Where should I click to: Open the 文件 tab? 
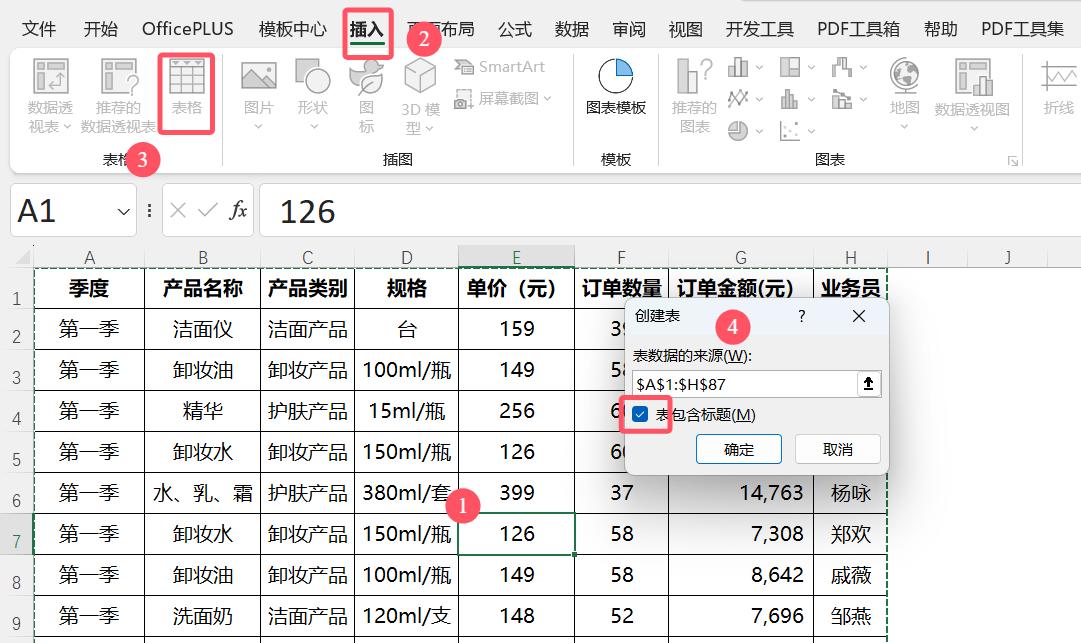click(x=39, y=29)
